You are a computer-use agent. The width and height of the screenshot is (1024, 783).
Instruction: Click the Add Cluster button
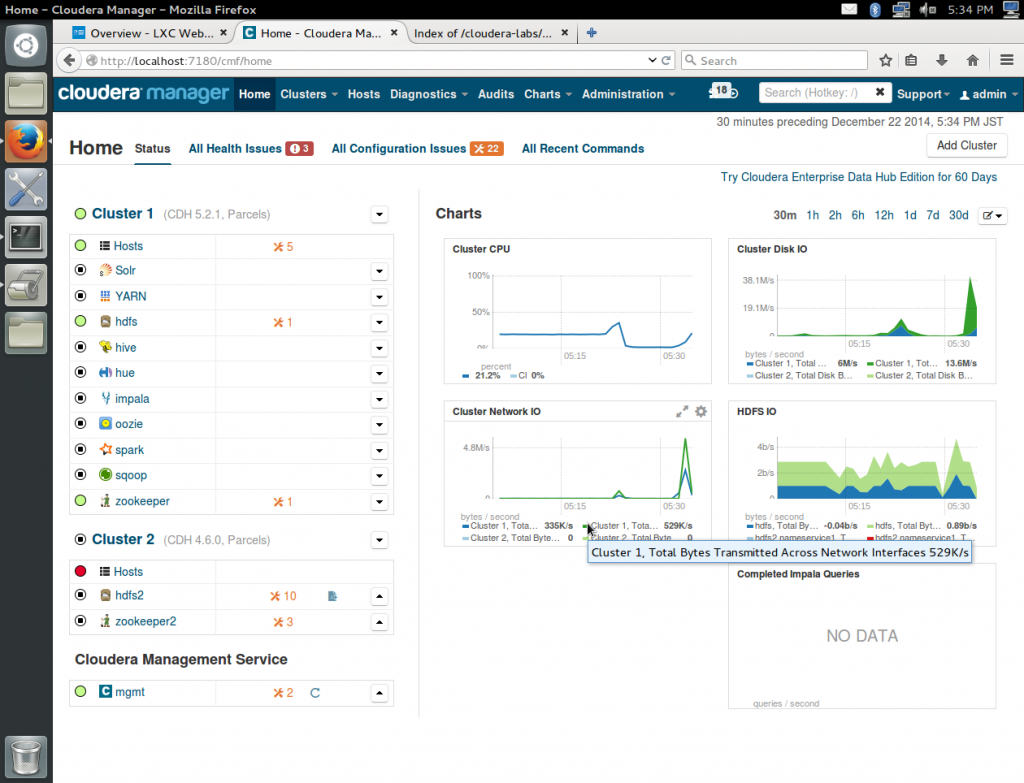coord(967,145)
